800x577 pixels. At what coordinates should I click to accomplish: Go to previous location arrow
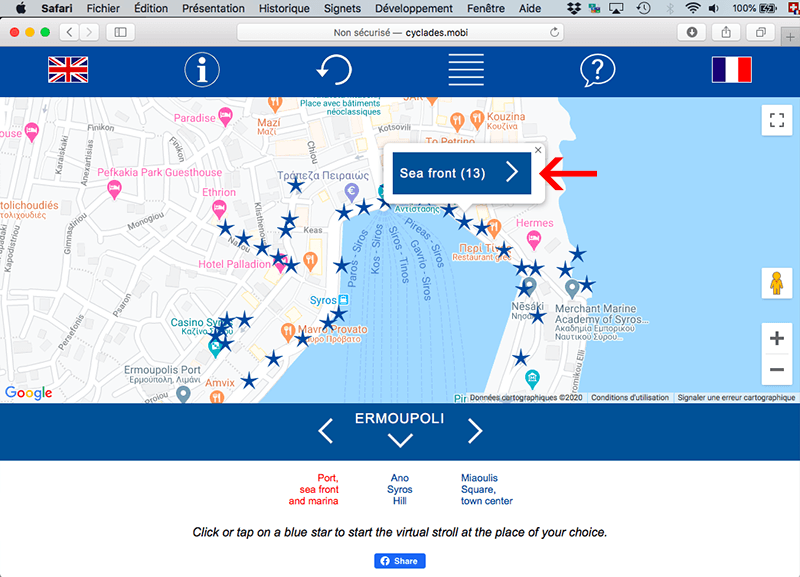(326, 431)
